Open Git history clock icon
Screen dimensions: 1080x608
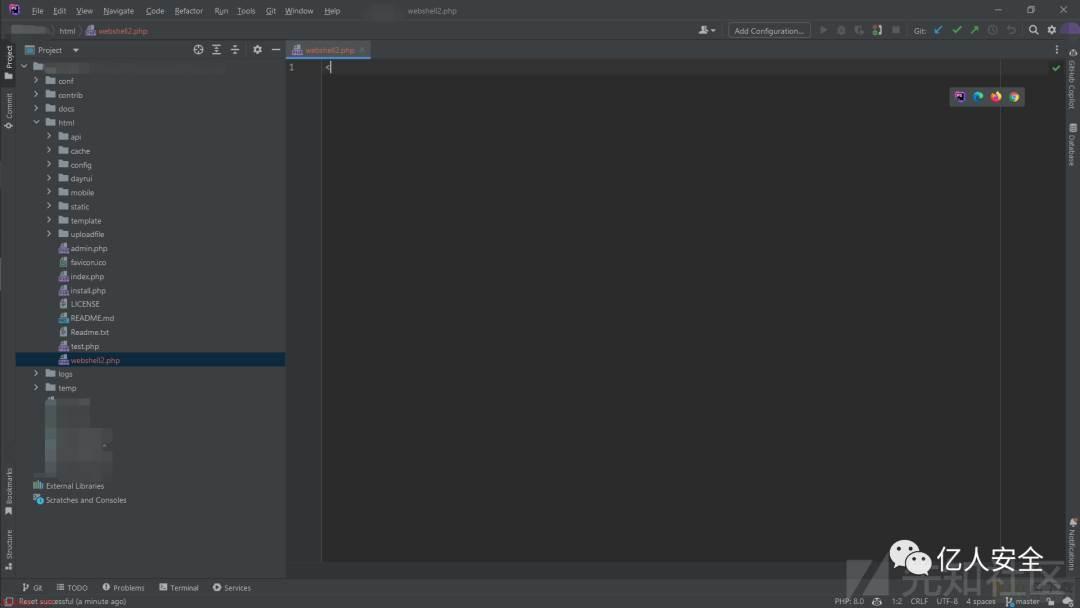point(993,30)
